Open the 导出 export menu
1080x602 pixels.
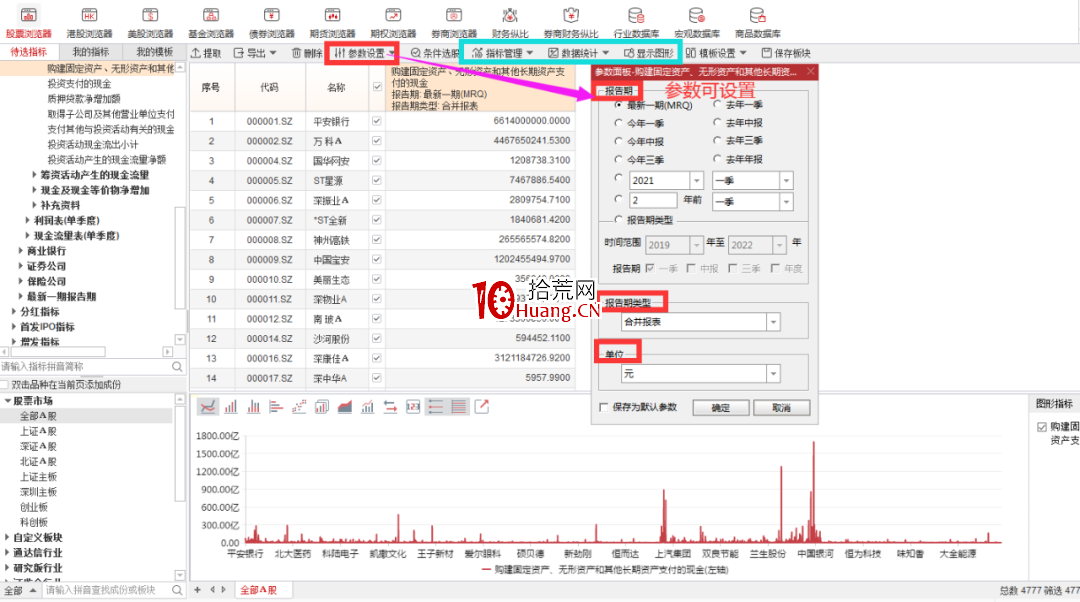pyautogui.click(x=255, y=53)
